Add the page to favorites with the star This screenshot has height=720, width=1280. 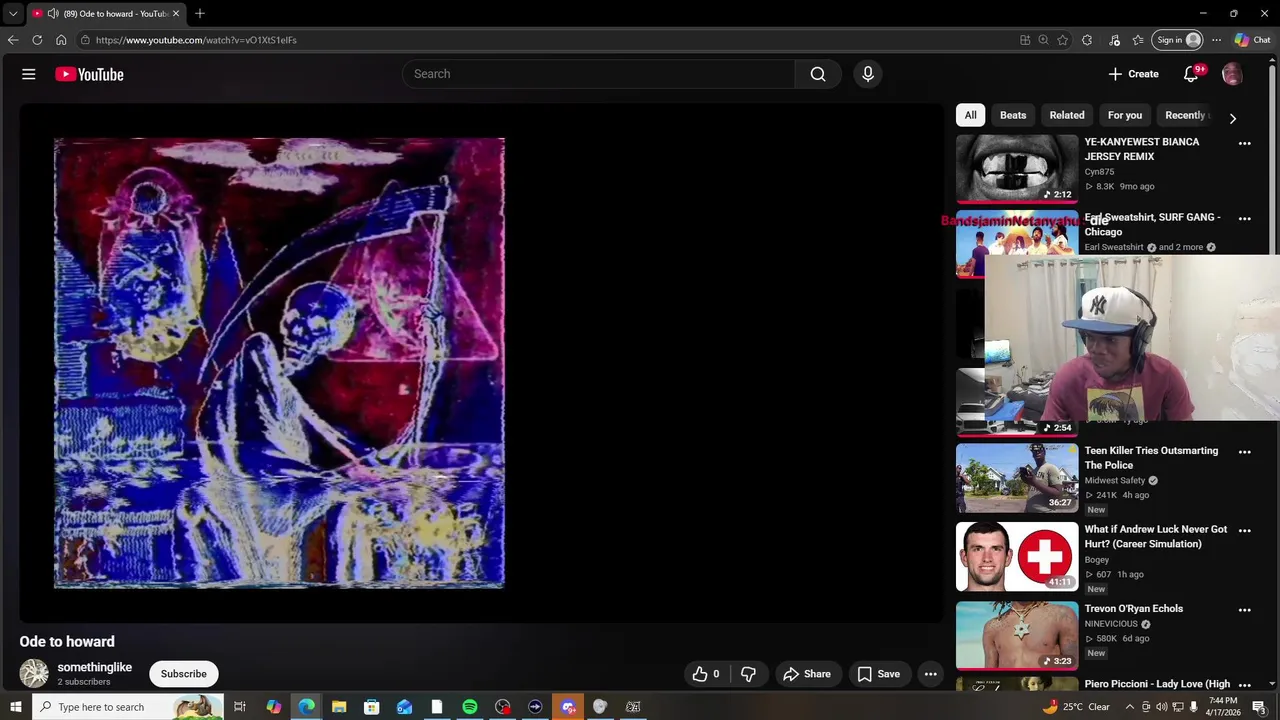[x=1062, y=40]
